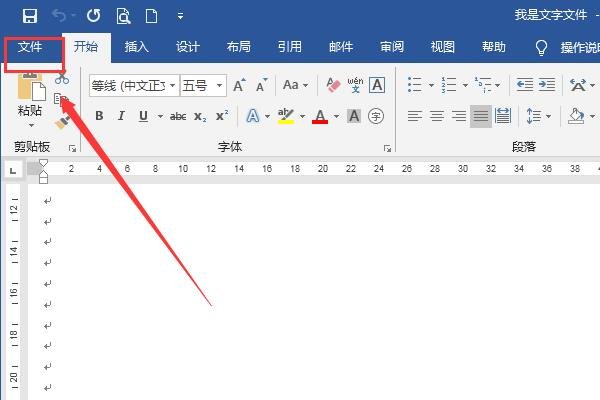This screenshot has width=600, height=400.
Task: Switch to the 视图 (View) tab
Action: tap(443, 47)
